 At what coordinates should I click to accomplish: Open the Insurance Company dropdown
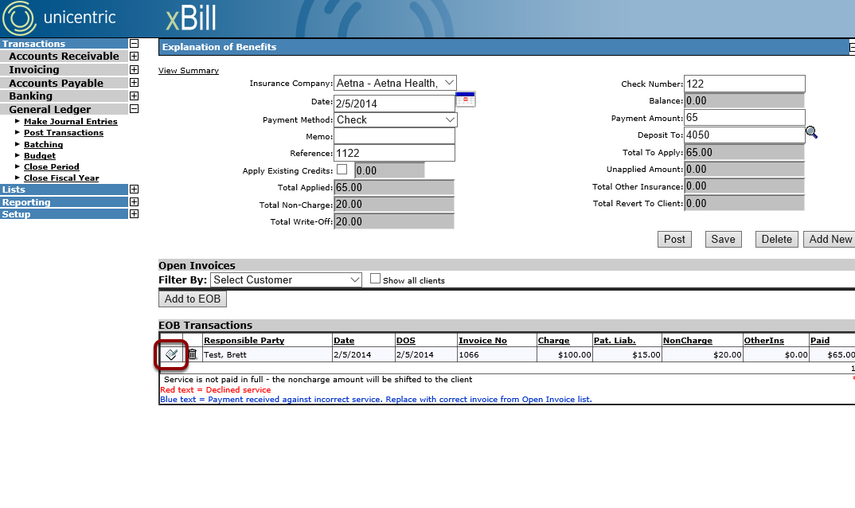point(395,83)
